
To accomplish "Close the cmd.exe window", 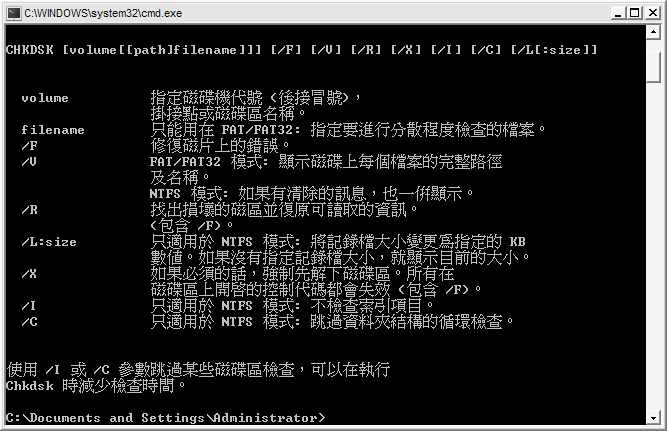I will [x=653, y=13].
